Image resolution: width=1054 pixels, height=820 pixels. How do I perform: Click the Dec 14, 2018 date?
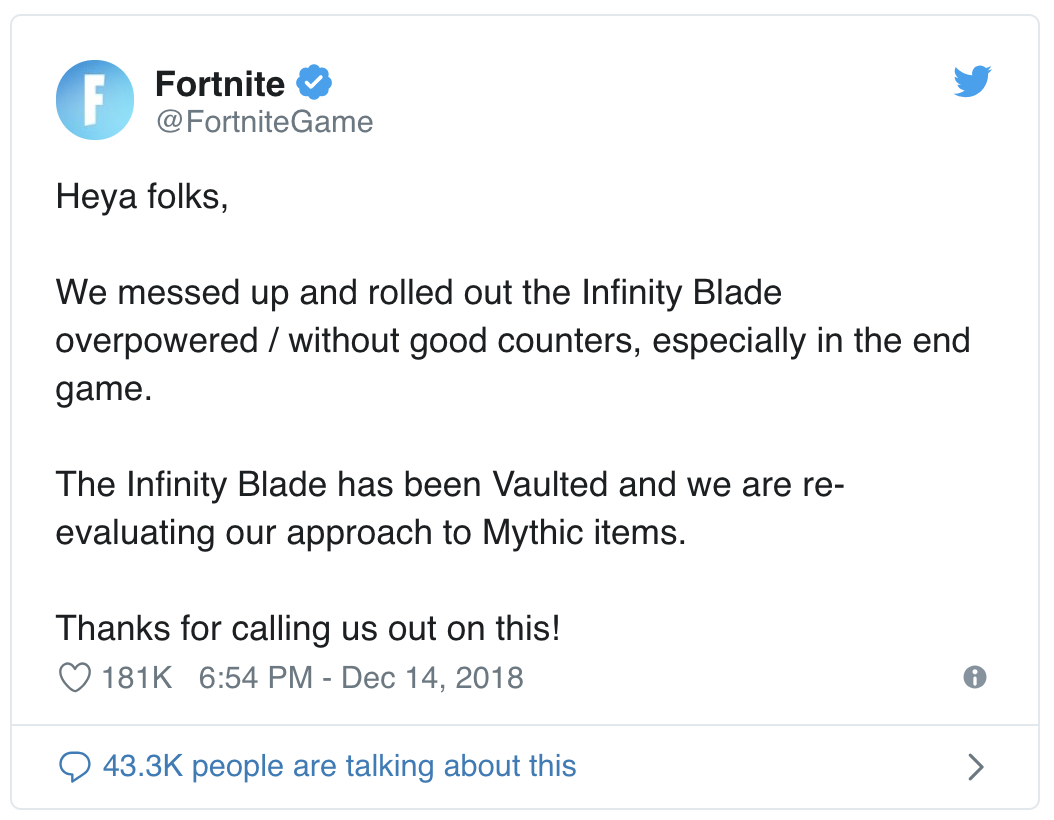432,678
